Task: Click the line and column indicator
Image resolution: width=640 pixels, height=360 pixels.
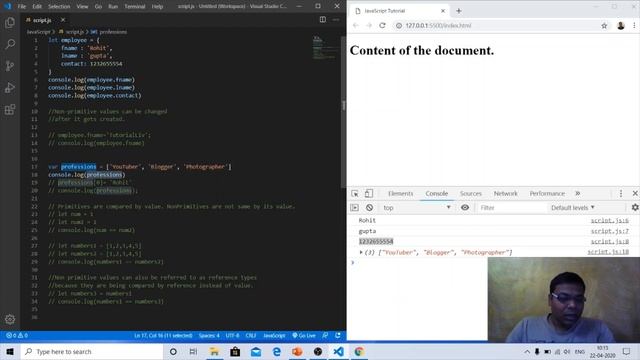Action: (x=163, y=336)
